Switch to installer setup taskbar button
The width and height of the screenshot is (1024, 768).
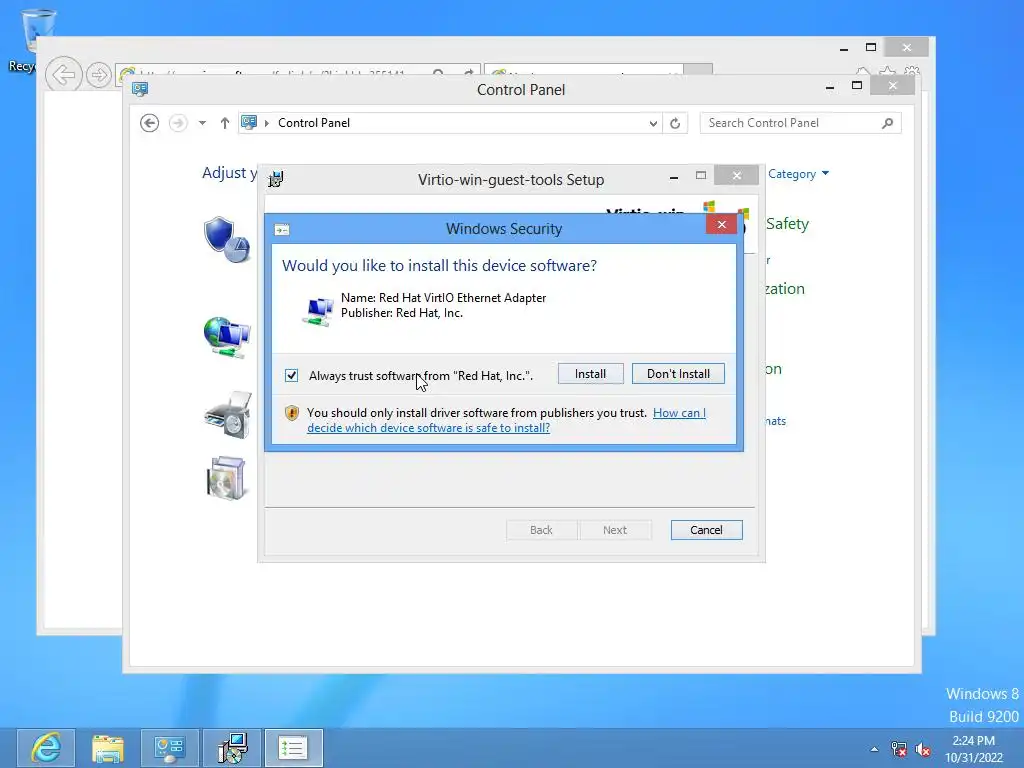click(232, 748)
